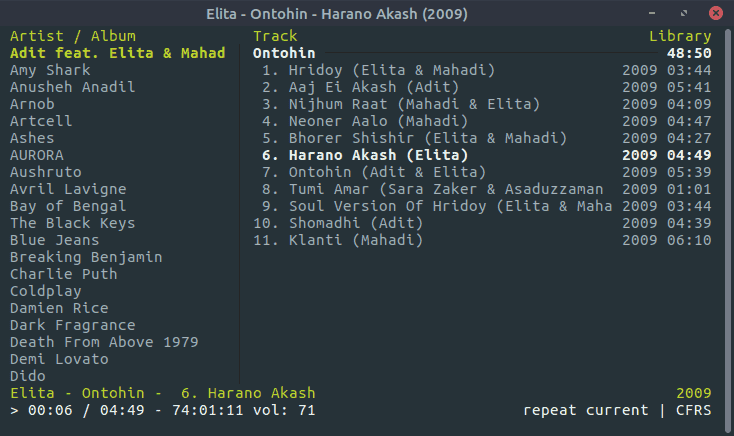Select Amy Shark in artist list
The image size is (734, 436).
tap(50, 71)
